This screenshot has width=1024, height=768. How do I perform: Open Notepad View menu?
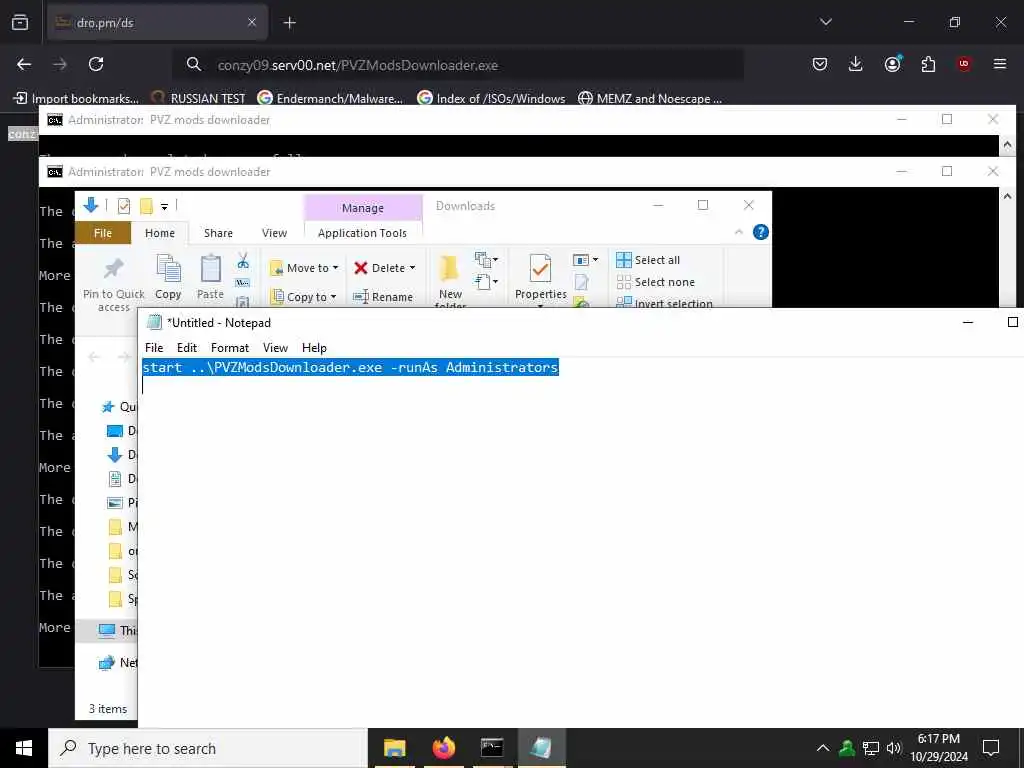[275, 348]
